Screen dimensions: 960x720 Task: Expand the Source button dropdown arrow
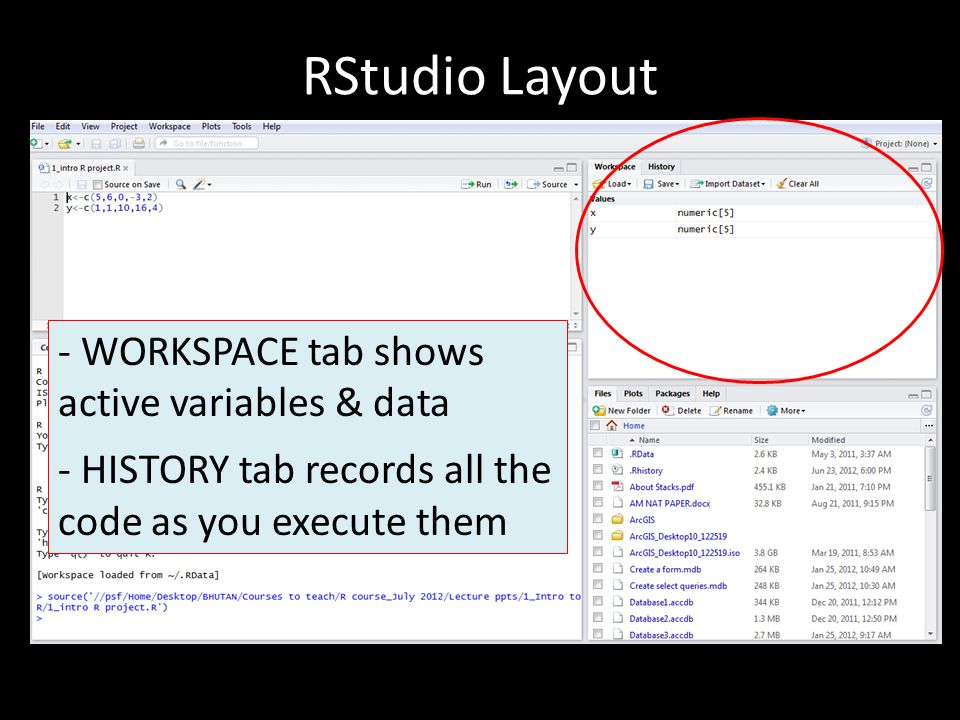coord(576,184)
